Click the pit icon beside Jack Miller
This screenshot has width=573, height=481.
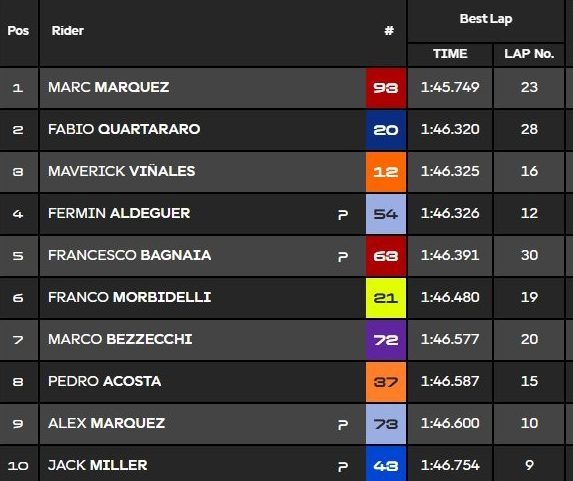pos(343,466)
